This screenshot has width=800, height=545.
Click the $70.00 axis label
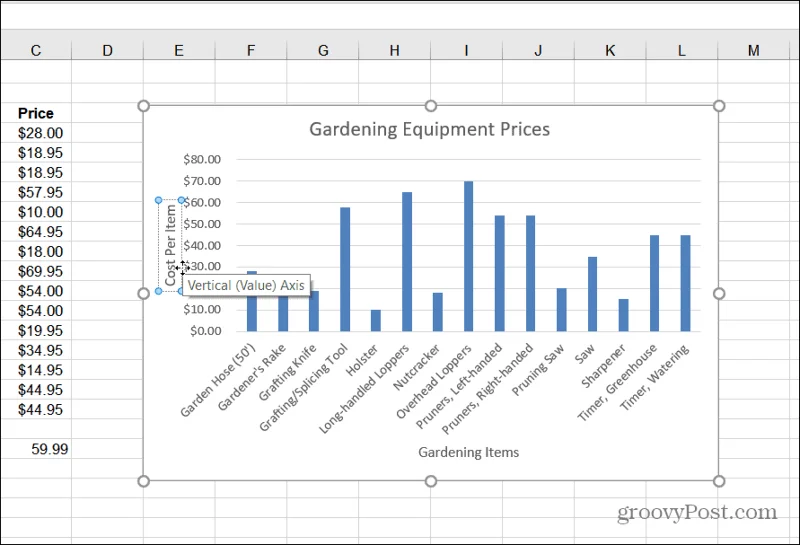point(202,181)
